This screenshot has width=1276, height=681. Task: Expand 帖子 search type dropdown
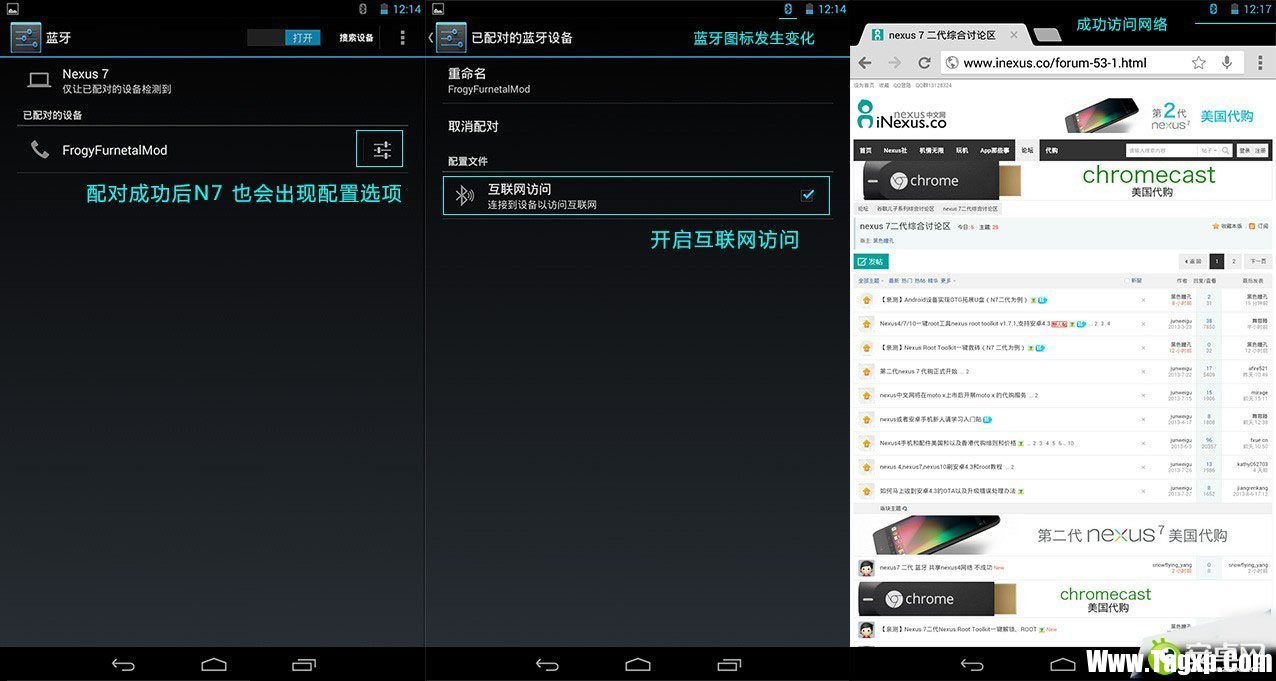point(1209,150)
